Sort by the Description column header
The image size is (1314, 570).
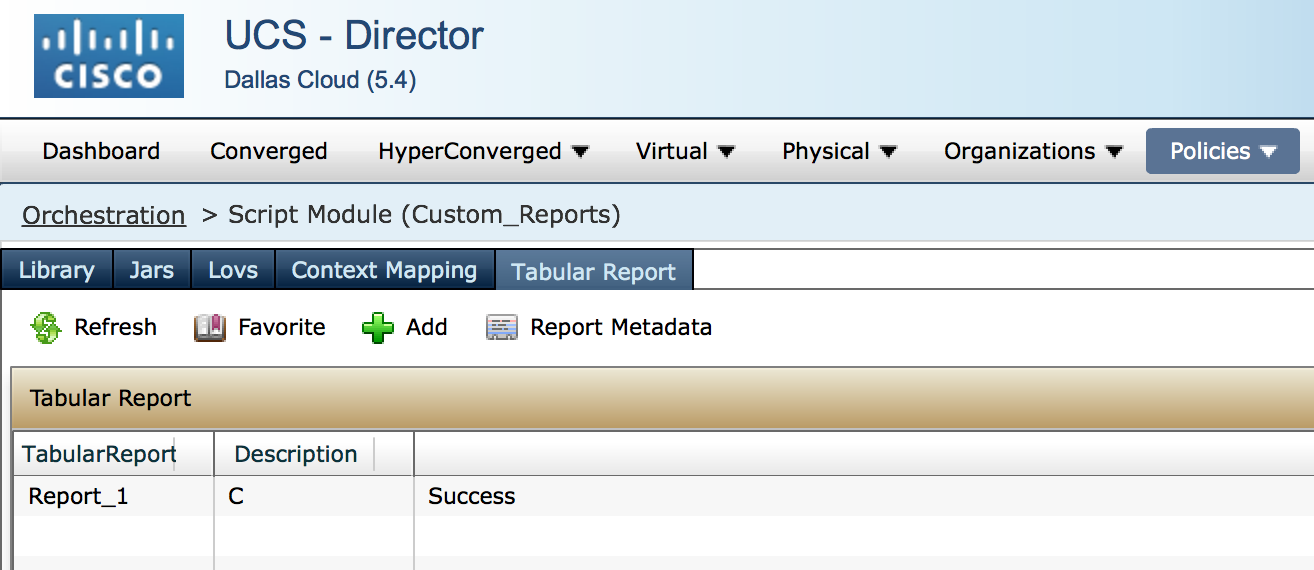click(x=296, y=454)
